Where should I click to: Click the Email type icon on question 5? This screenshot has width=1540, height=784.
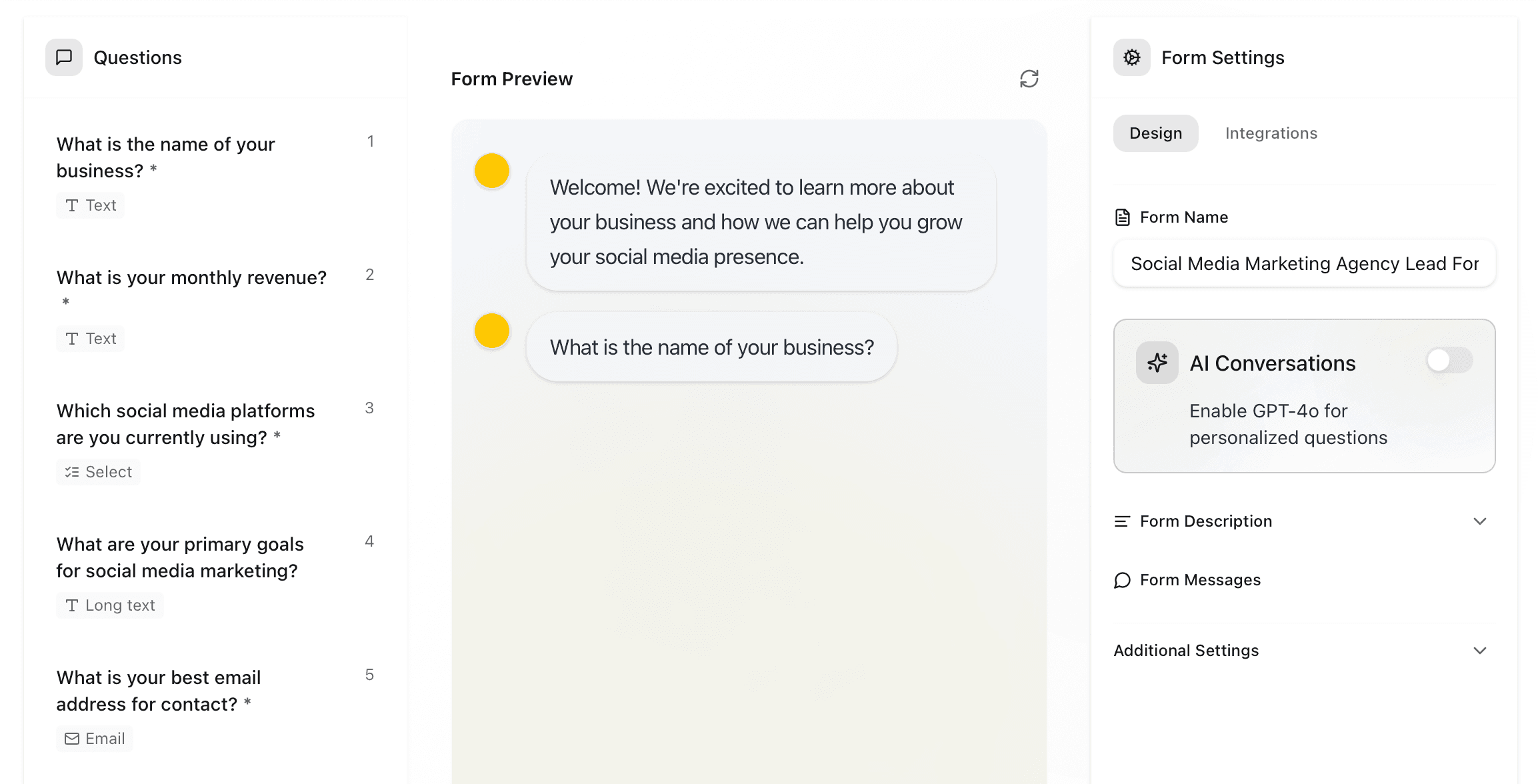tap(94, 738)
